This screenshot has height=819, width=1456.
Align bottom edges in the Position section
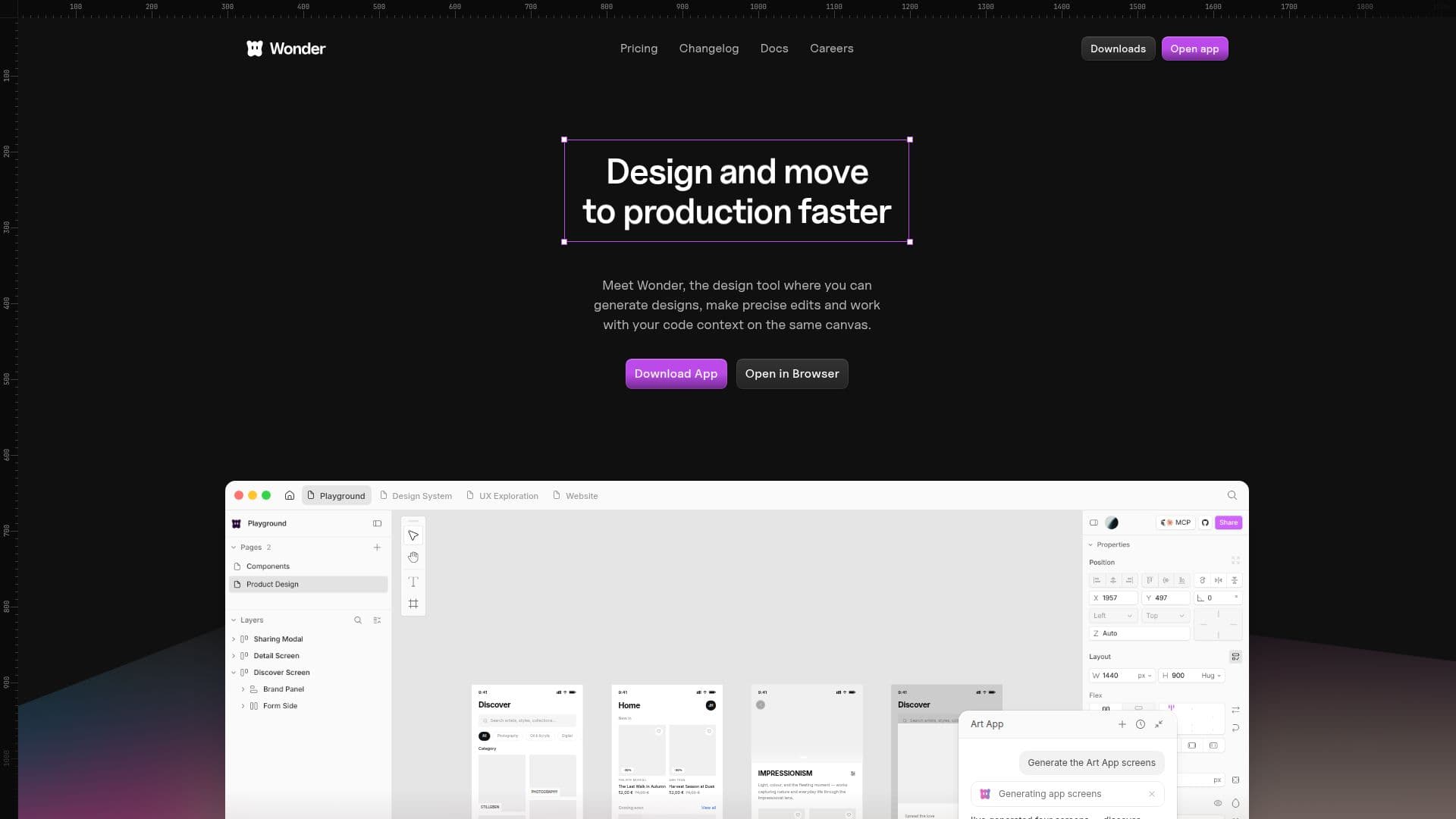coord(1181,580)
